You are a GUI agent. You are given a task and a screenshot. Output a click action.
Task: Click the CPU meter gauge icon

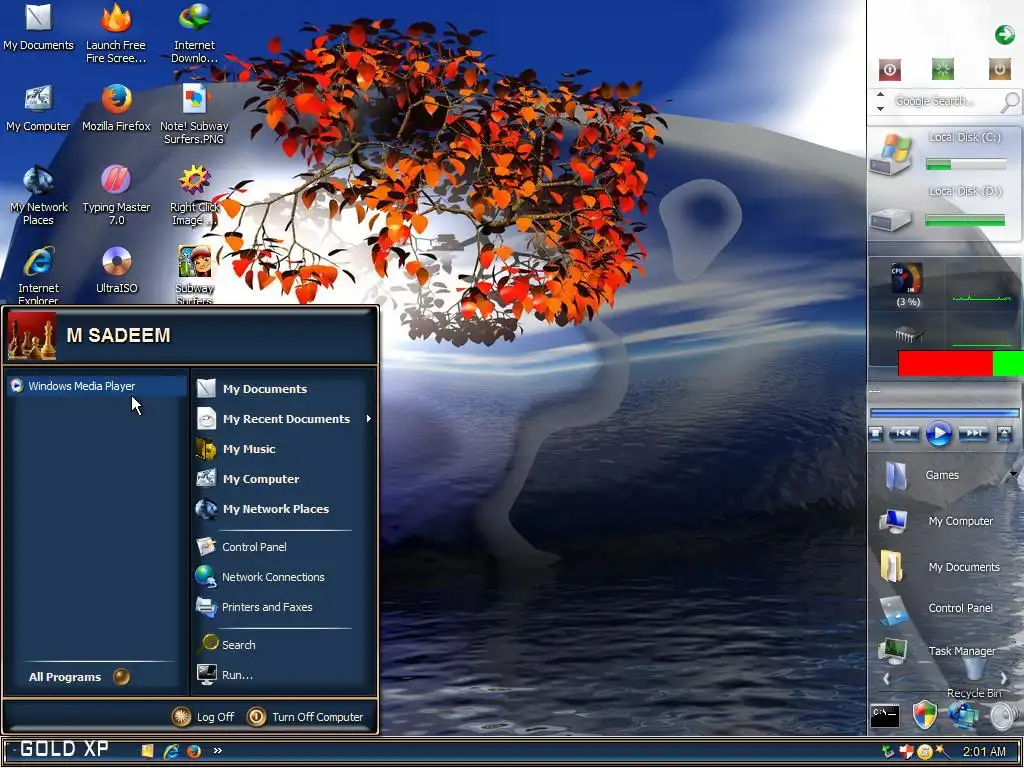point(907,279)
